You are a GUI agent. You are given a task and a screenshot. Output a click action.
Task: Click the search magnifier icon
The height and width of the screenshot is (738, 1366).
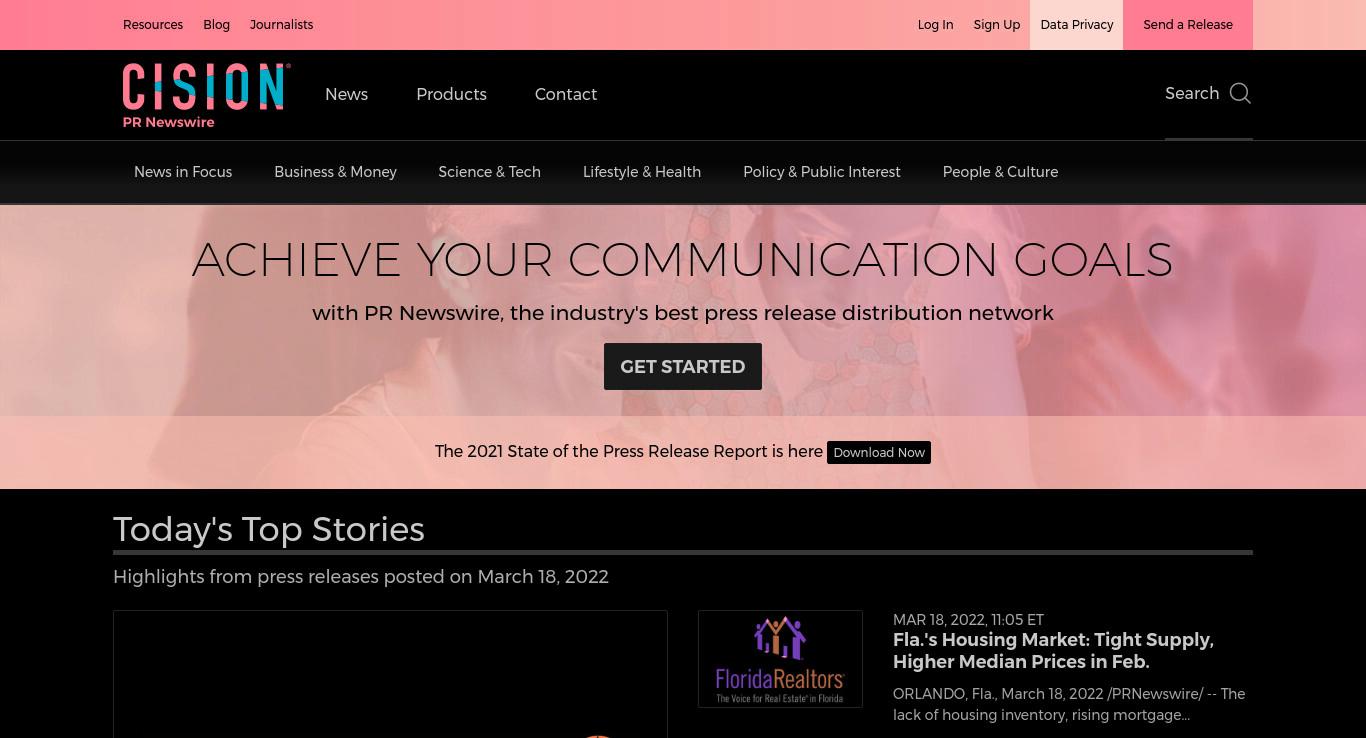[1240, 93]
